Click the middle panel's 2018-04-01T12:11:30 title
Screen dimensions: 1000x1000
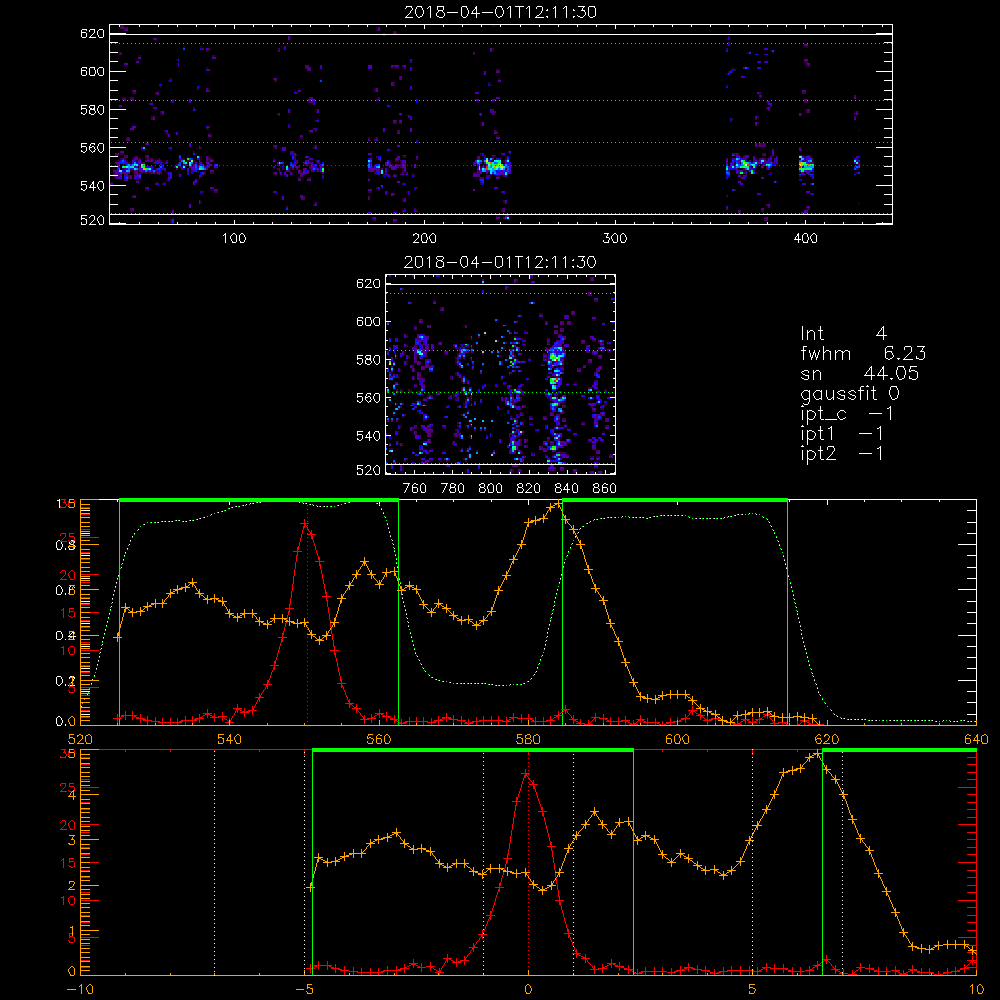click(501, 262)
